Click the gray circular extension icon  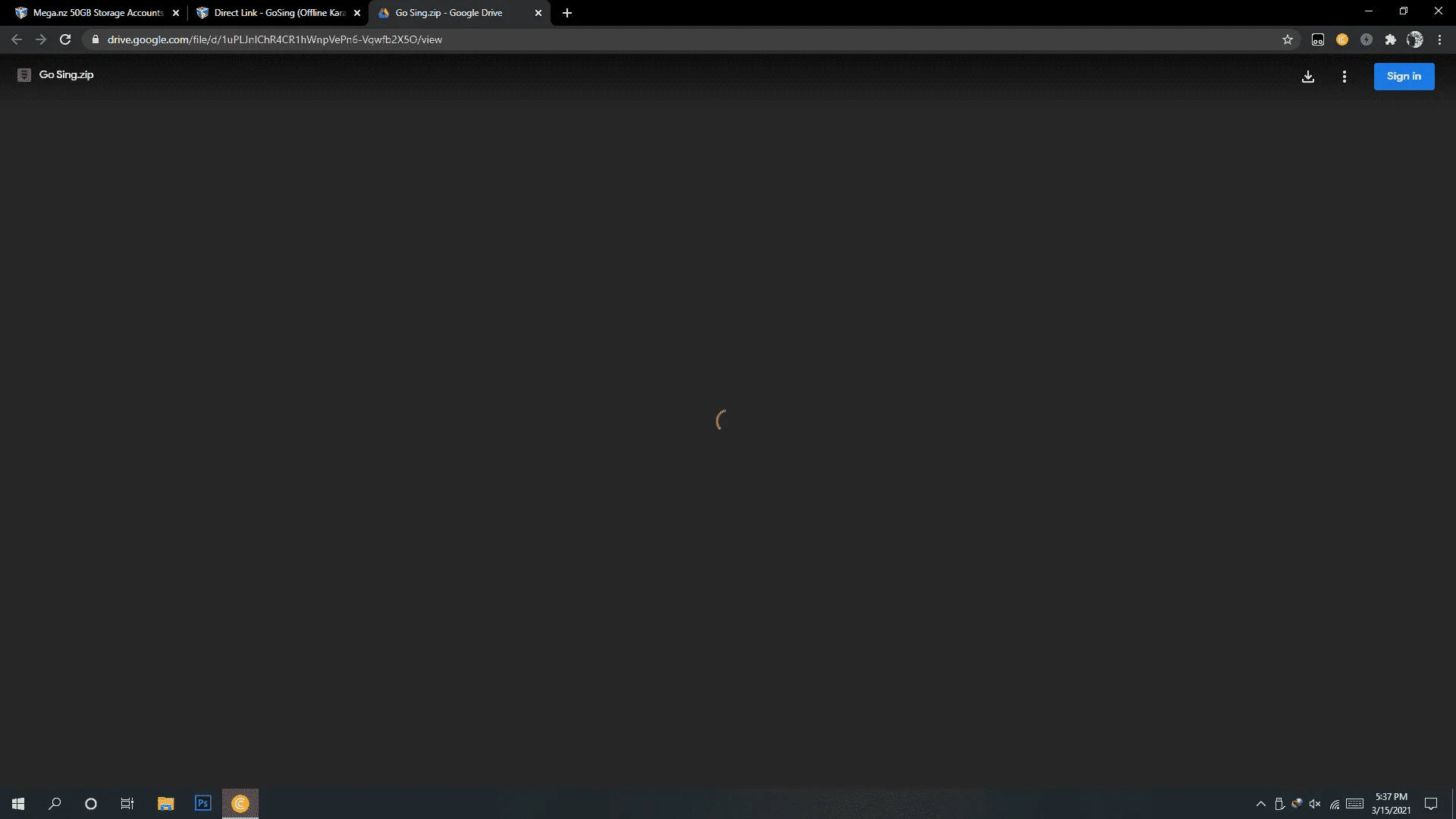1367,39
